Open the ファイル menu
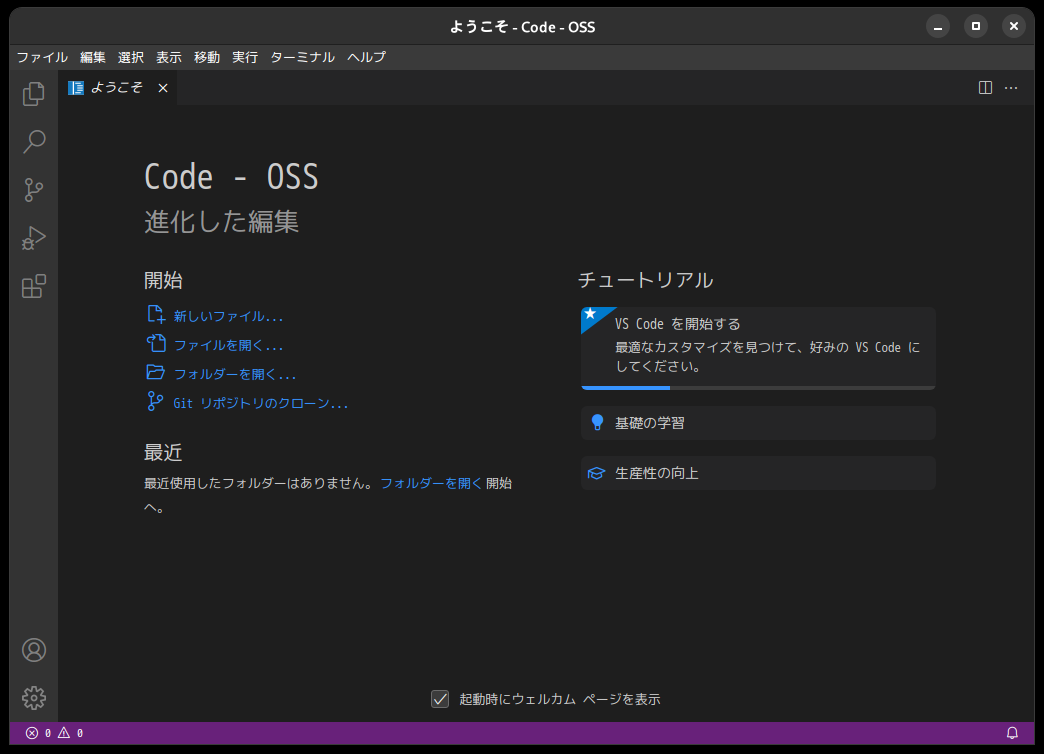Image resolution: width=1044 pixels, height=754 pixels. point(42,57)
